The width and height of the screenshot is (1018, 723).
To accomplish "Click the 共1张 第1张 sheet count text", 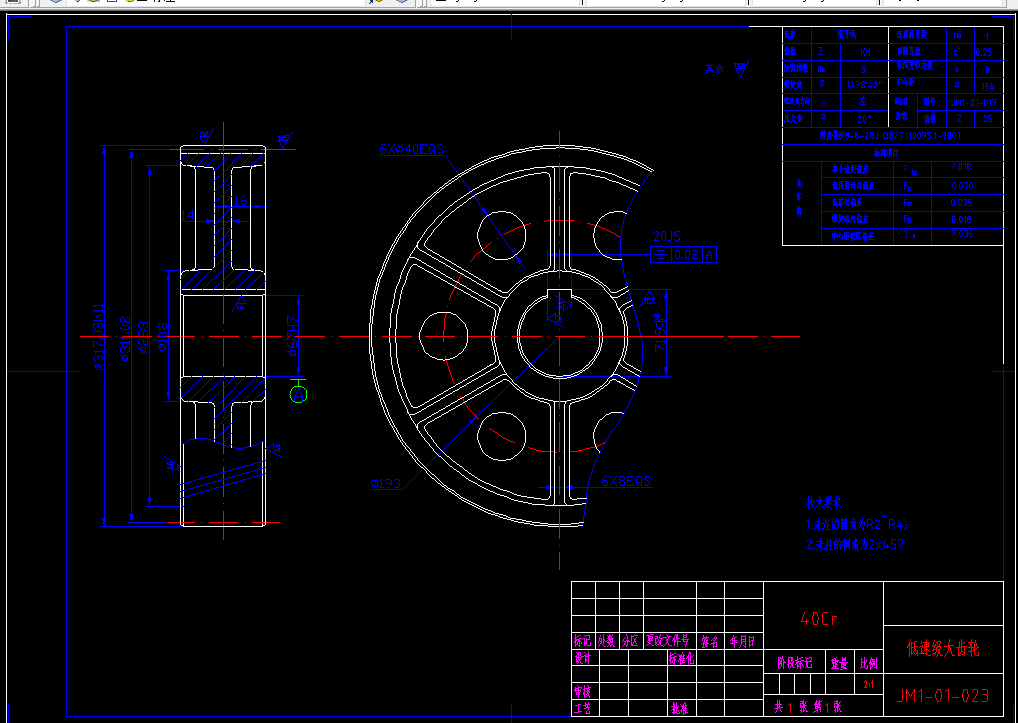I will [x=808, y=707].
